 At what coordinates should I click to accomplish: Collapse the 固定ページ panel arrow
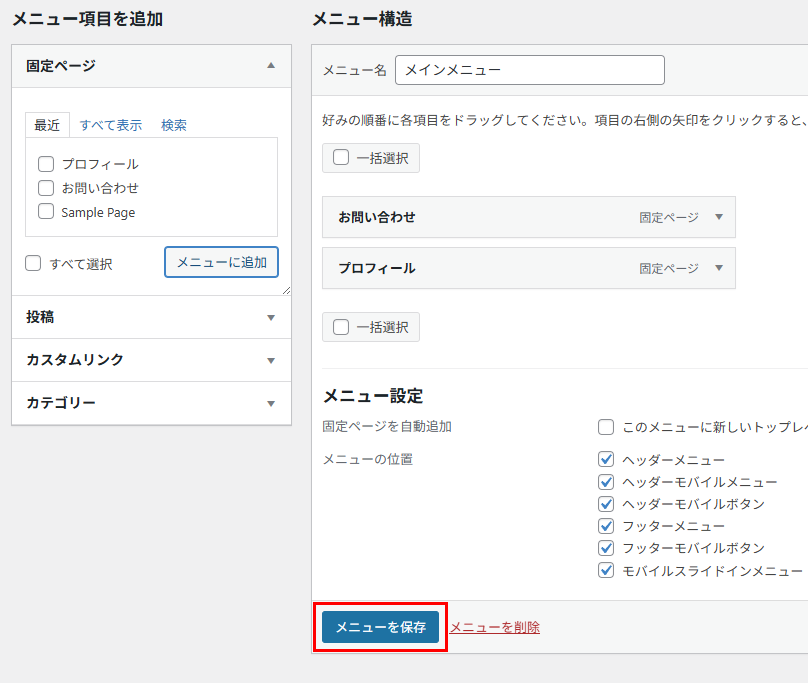click(x=270, y=66)
